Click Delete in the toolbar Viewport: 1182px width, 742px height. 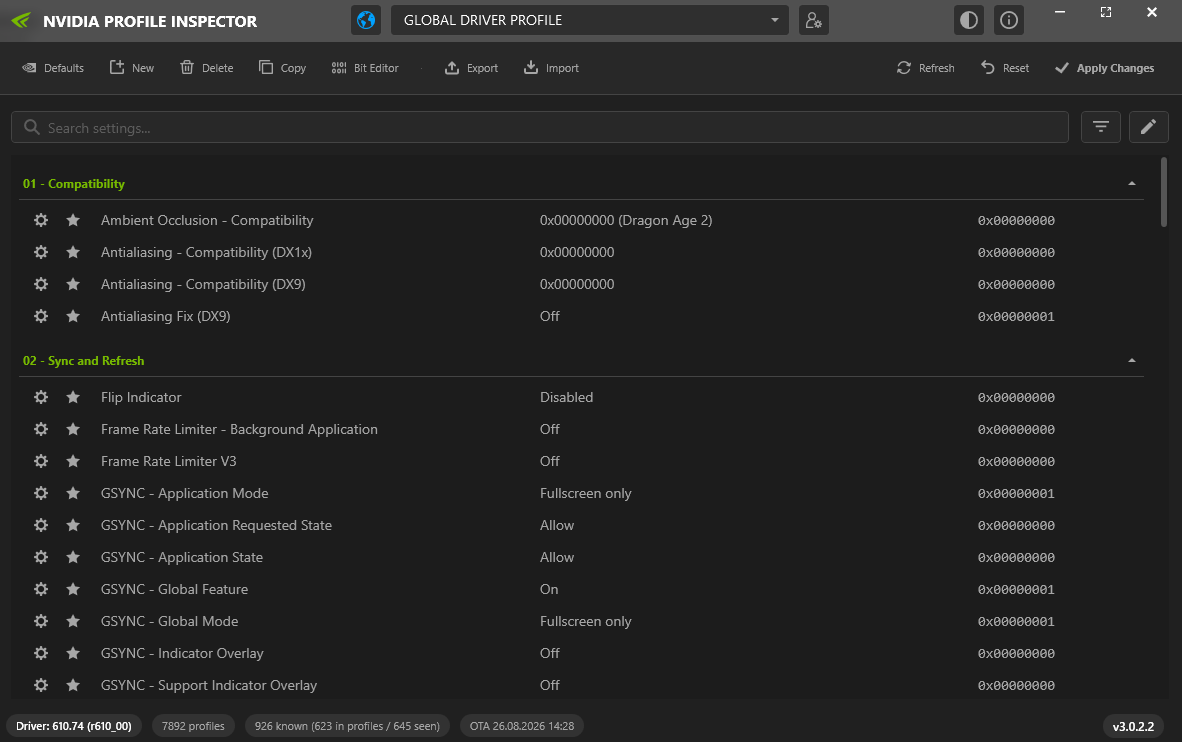click(x=207, y=68)
